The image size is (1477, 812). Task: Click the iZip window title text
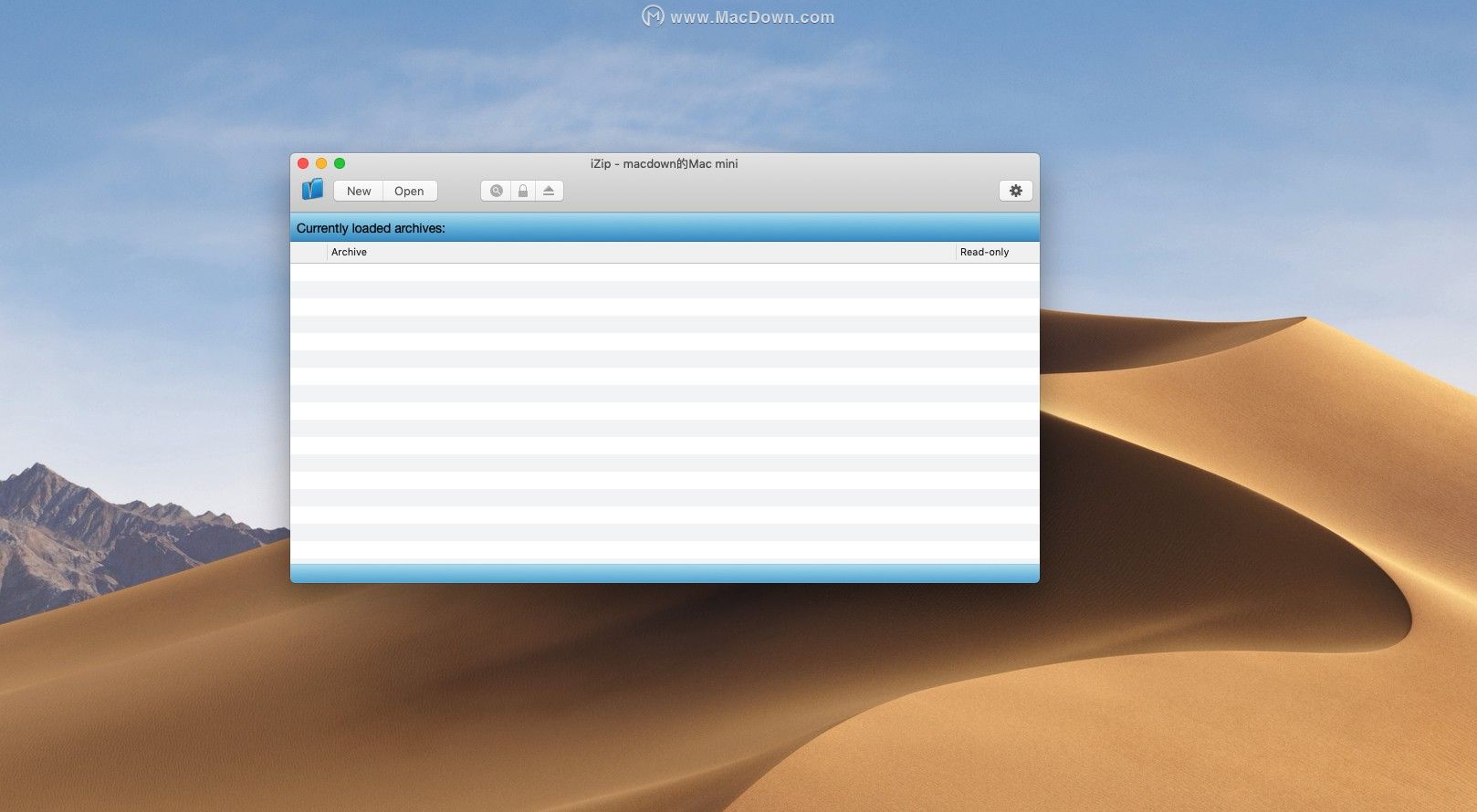pyautogui.click(x=664, y=164)
